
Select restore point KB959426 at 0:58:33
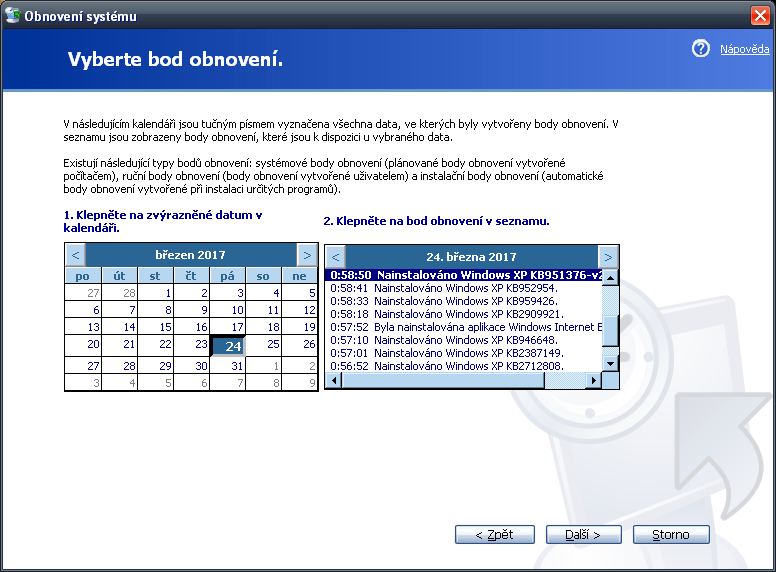(464, 301)
